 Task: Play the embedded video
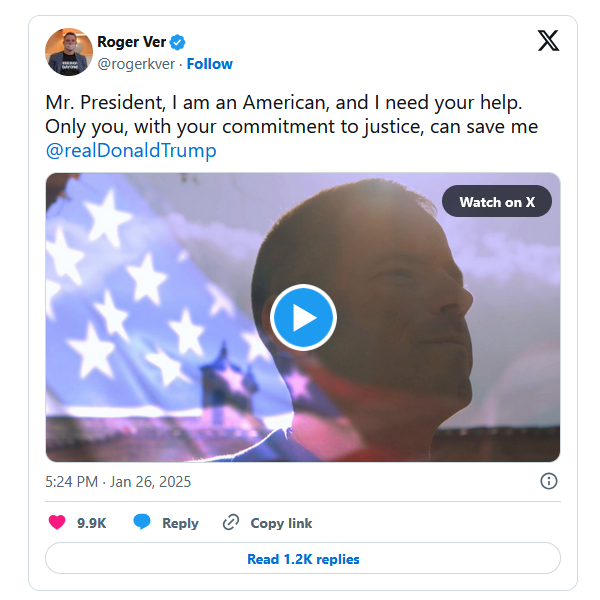coord(303,317)
